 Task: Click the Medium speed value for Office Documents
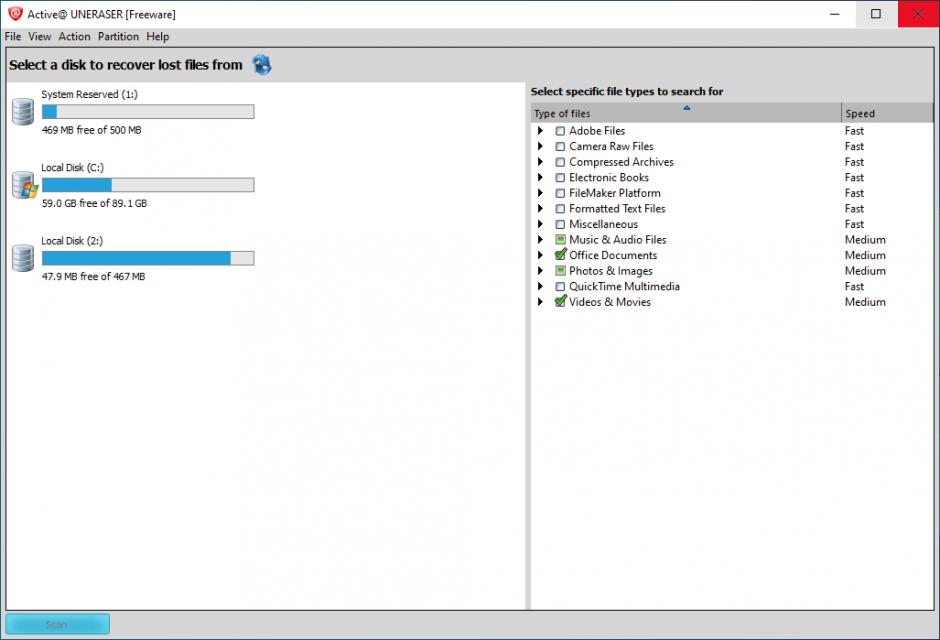[x=865, y=255]
